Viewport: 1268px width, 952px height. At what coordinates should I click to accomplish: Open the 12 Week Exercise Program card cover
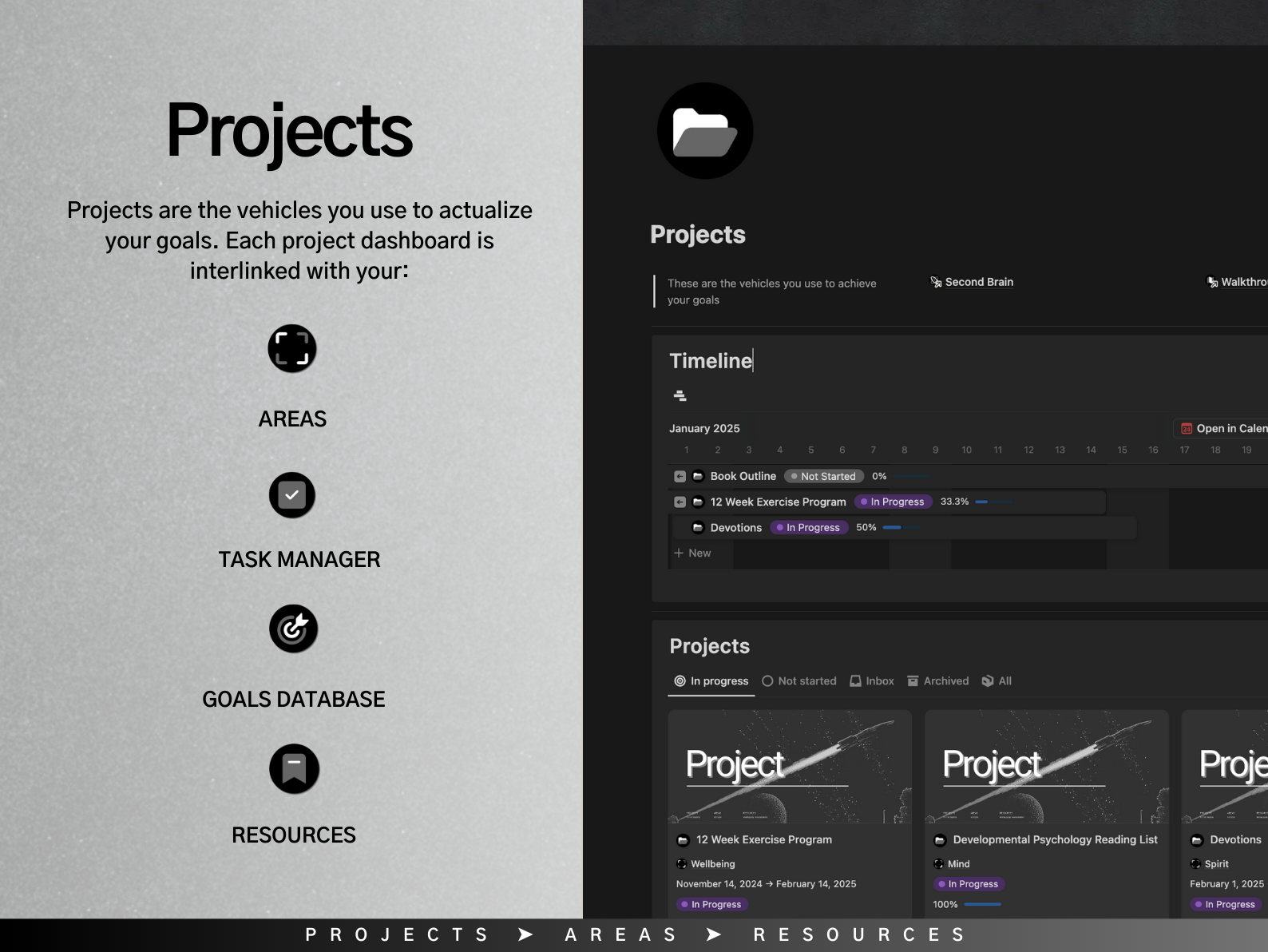pos(790,767)
